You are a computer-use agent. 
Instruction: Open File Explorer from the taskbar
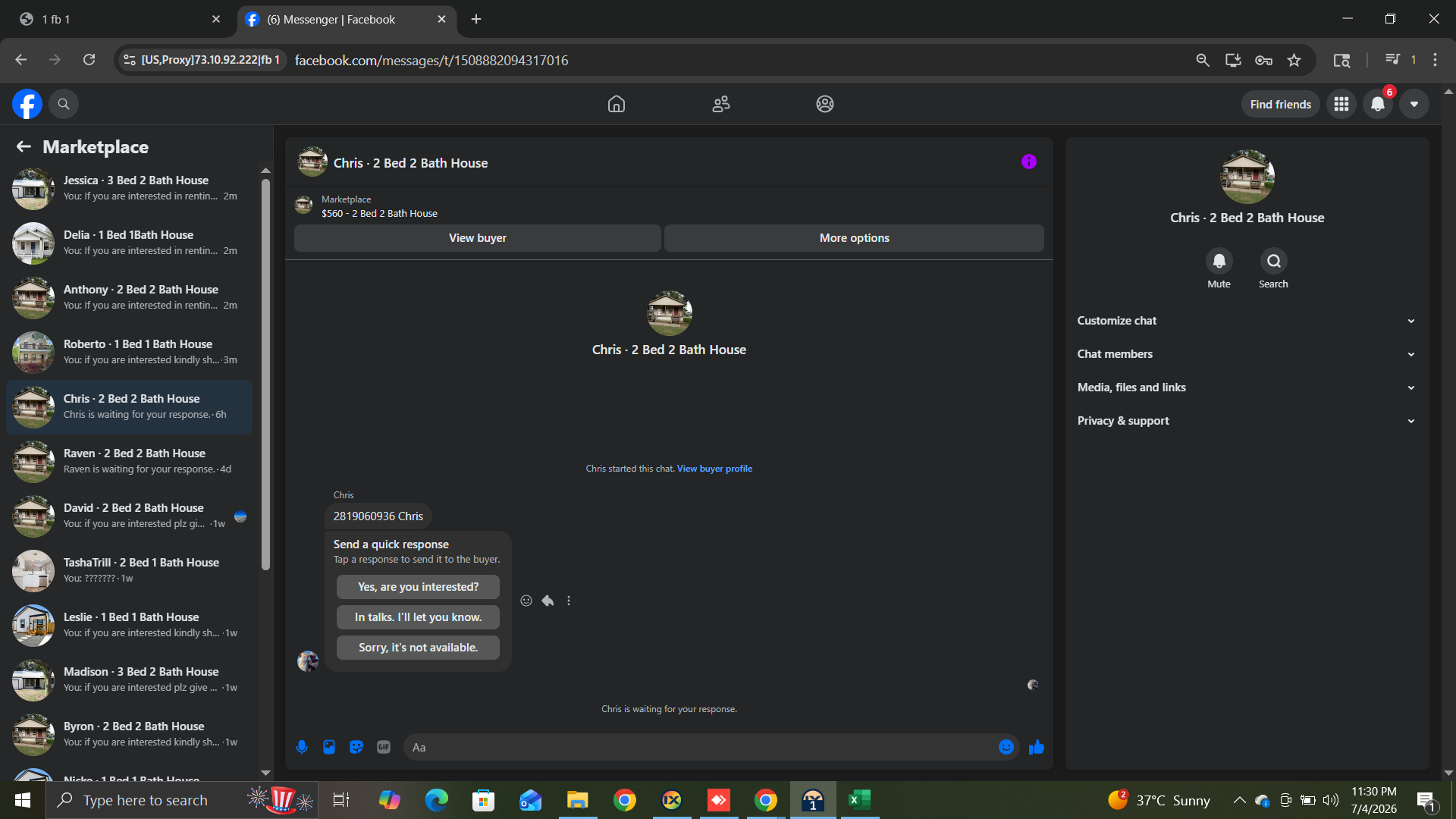tap(577, 800)
